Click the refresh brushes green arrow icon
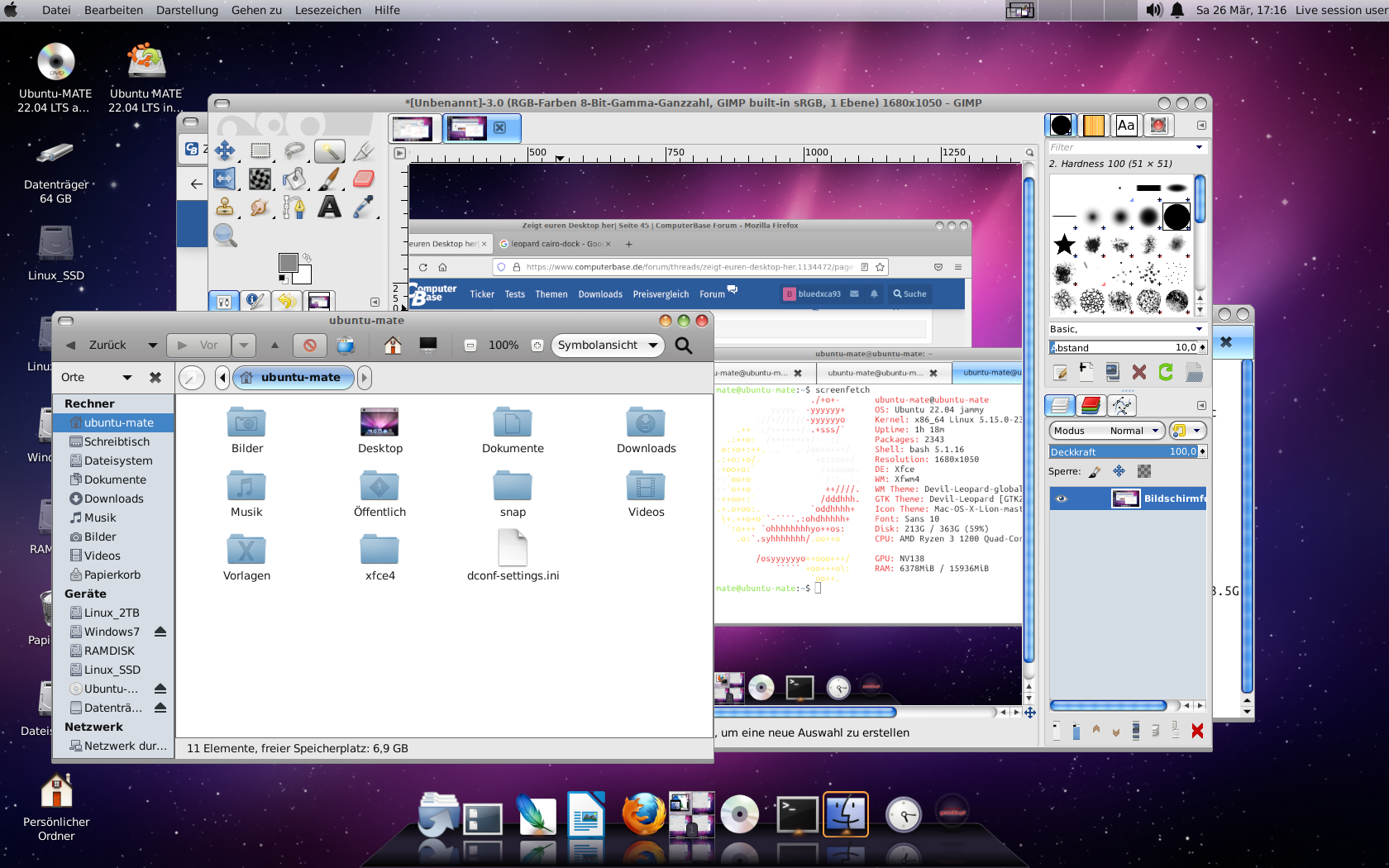1389x868 pixels. tap(1166, 372)
